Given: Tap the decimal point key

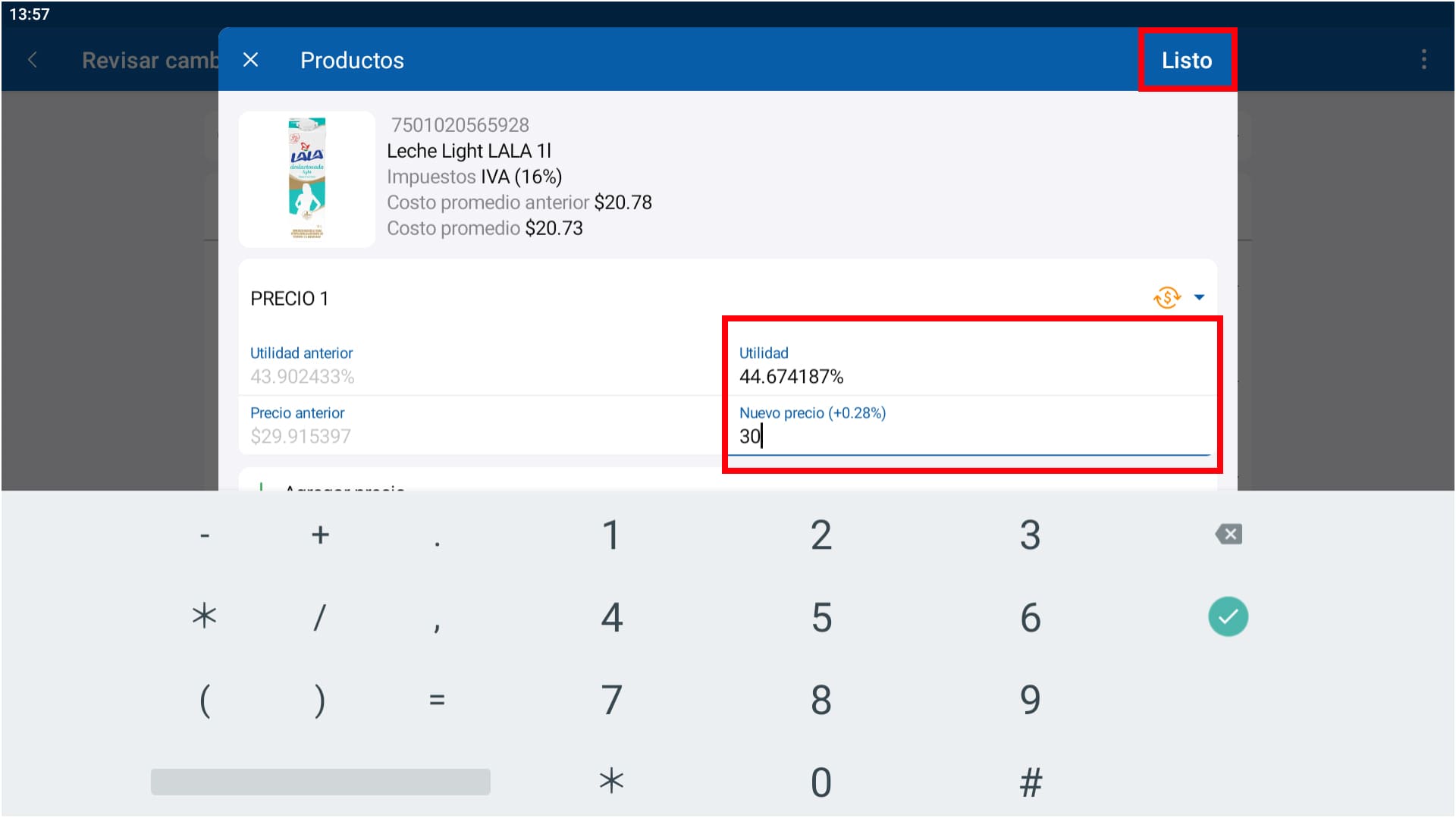Looking at the screenshot, I should pyautogui.click(x=437, y=537).
